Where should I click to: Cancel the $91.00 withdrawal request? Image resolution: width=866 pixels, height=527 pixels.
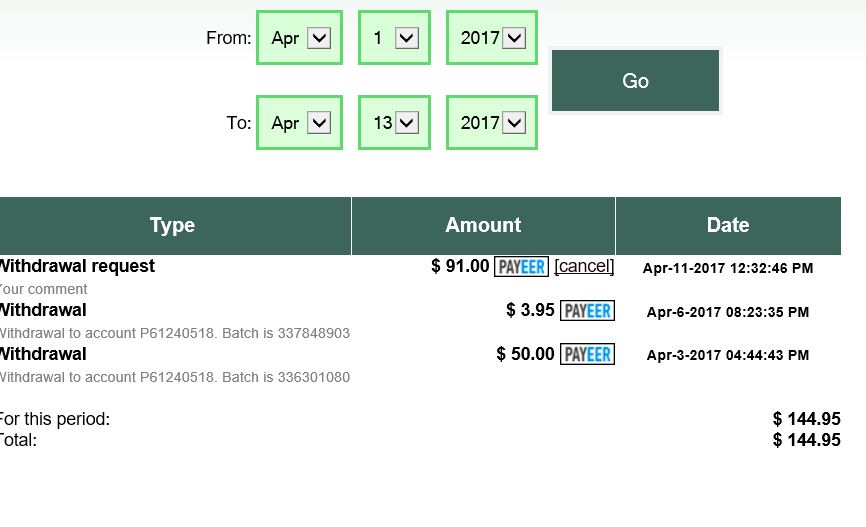coord(584,266)
